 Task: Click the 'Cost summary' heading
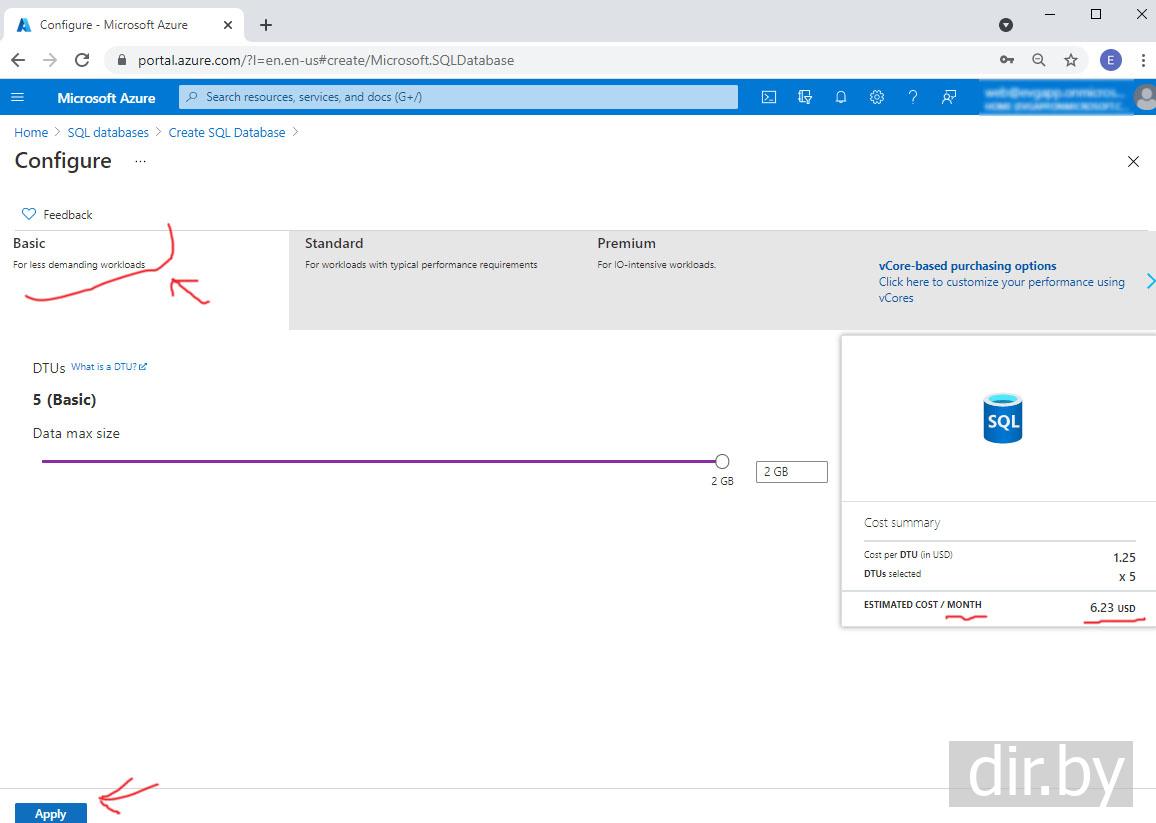[902, 523]
